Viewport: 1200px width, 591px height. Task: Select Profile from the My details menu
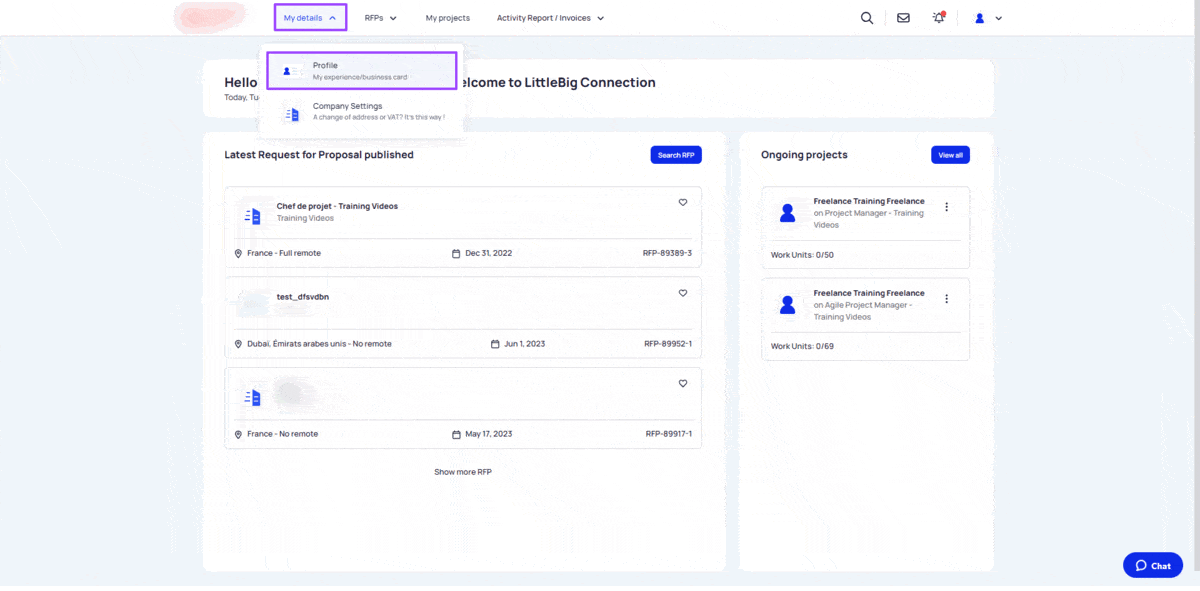(362, 71)
